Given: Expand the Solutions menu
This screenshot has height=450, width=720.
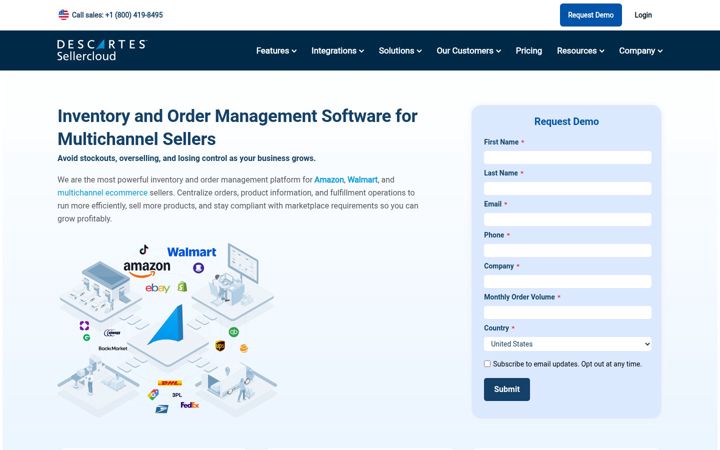Looking at the screenshot, I should pos(400,51).
